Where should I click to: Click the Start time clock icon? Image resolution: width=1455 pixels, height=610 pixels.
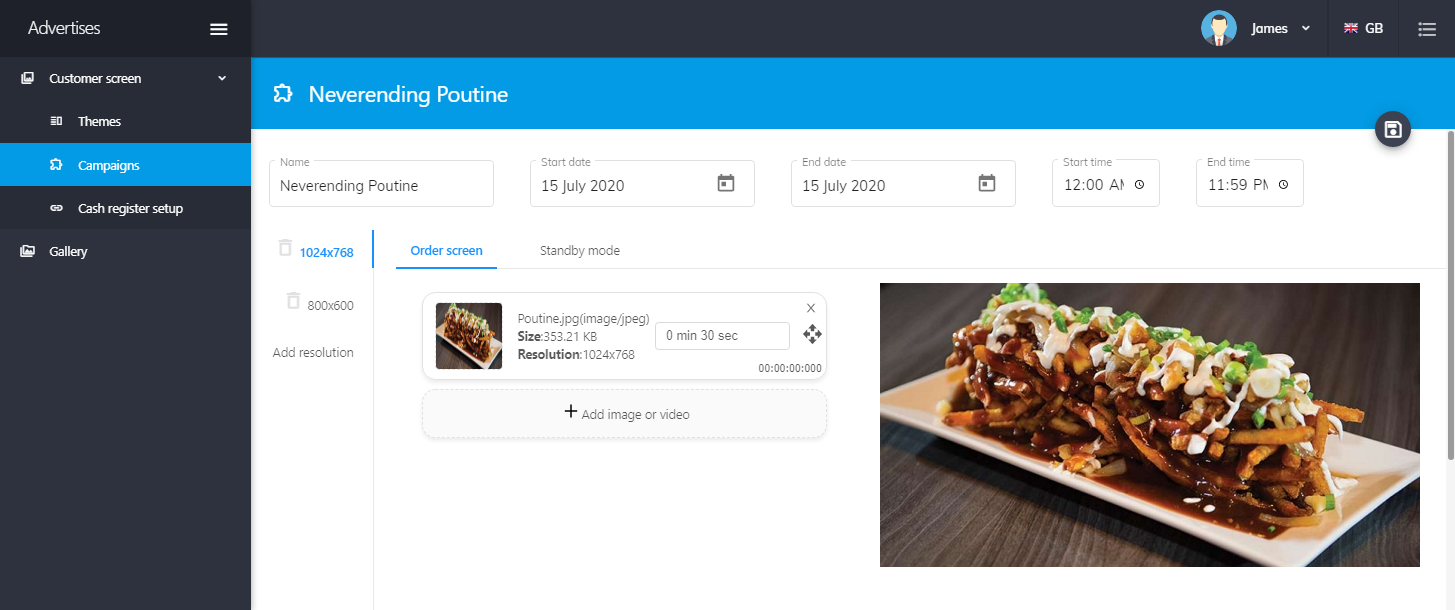point(1139,185)
